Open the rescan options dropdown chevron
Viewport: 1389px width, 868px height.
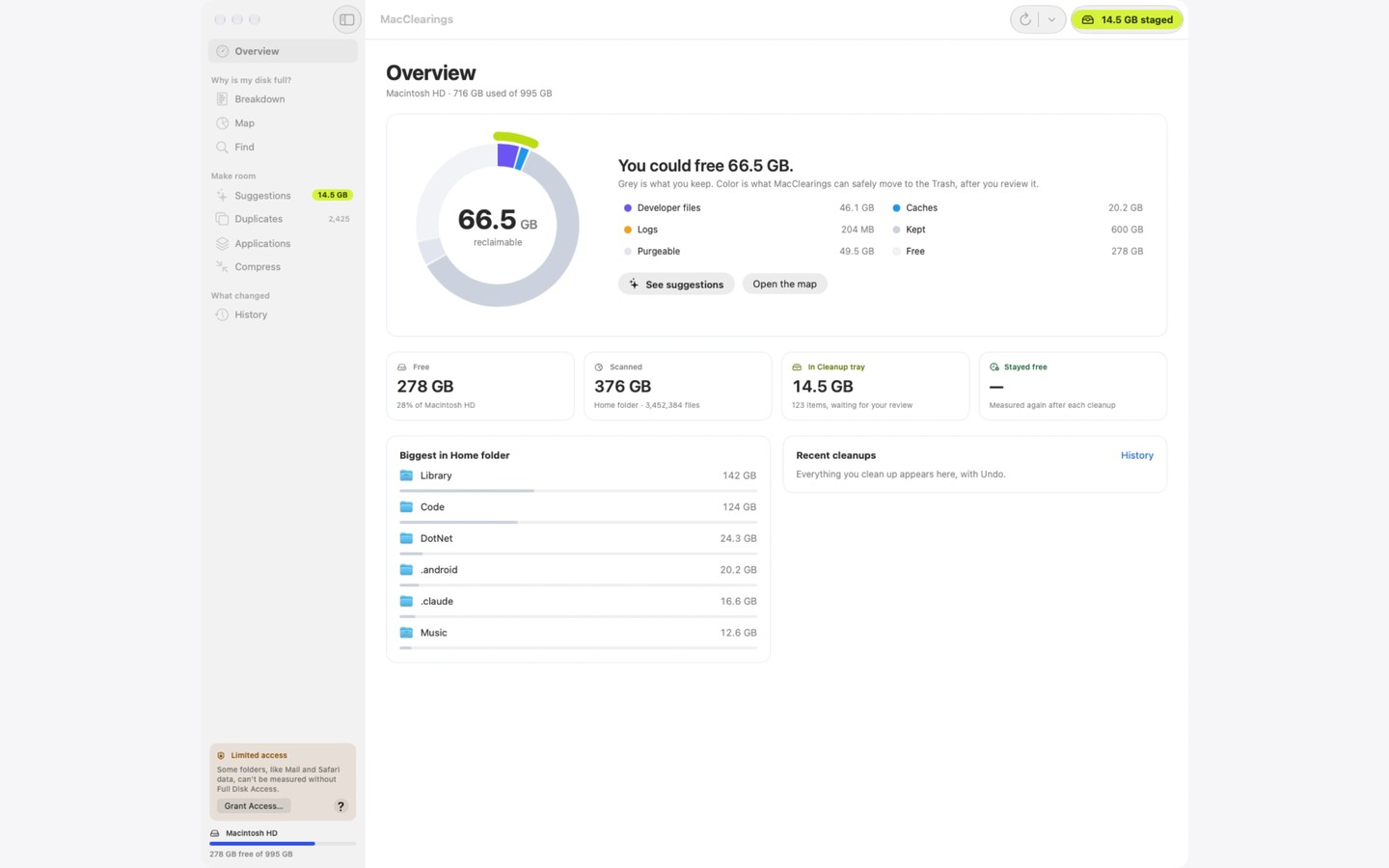pos(1051,19)
